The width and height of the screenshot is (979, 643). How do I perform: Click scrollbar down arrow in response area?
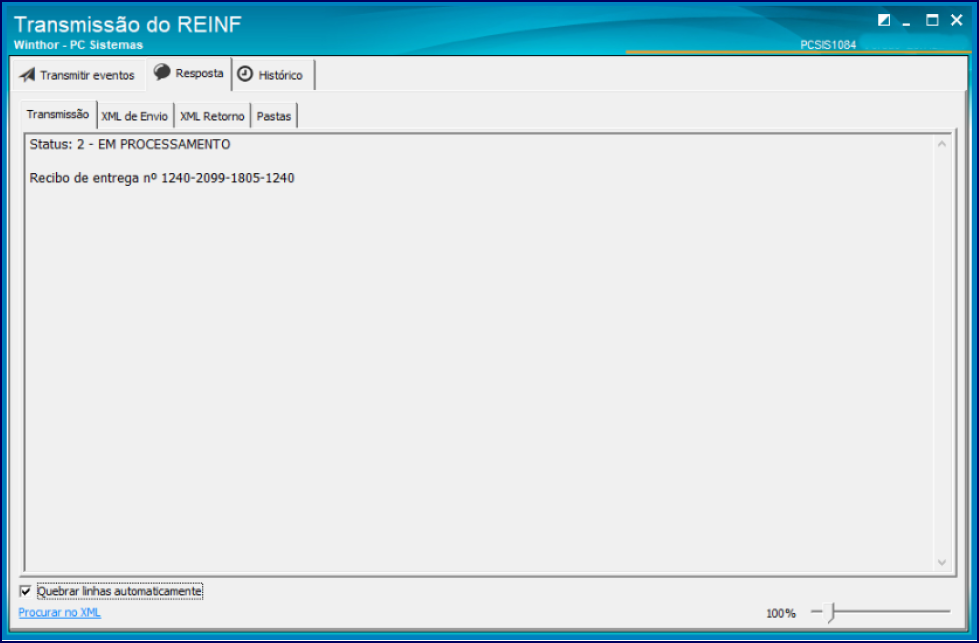click(x=942, y=562)
